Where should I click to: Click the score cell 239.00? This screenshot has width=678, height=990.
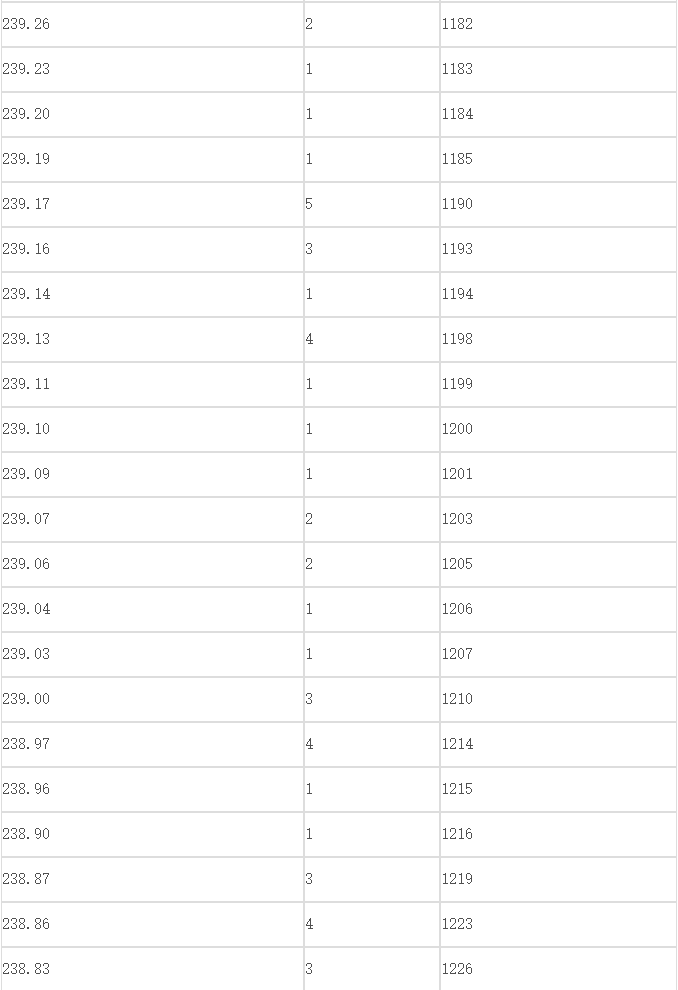152,700
